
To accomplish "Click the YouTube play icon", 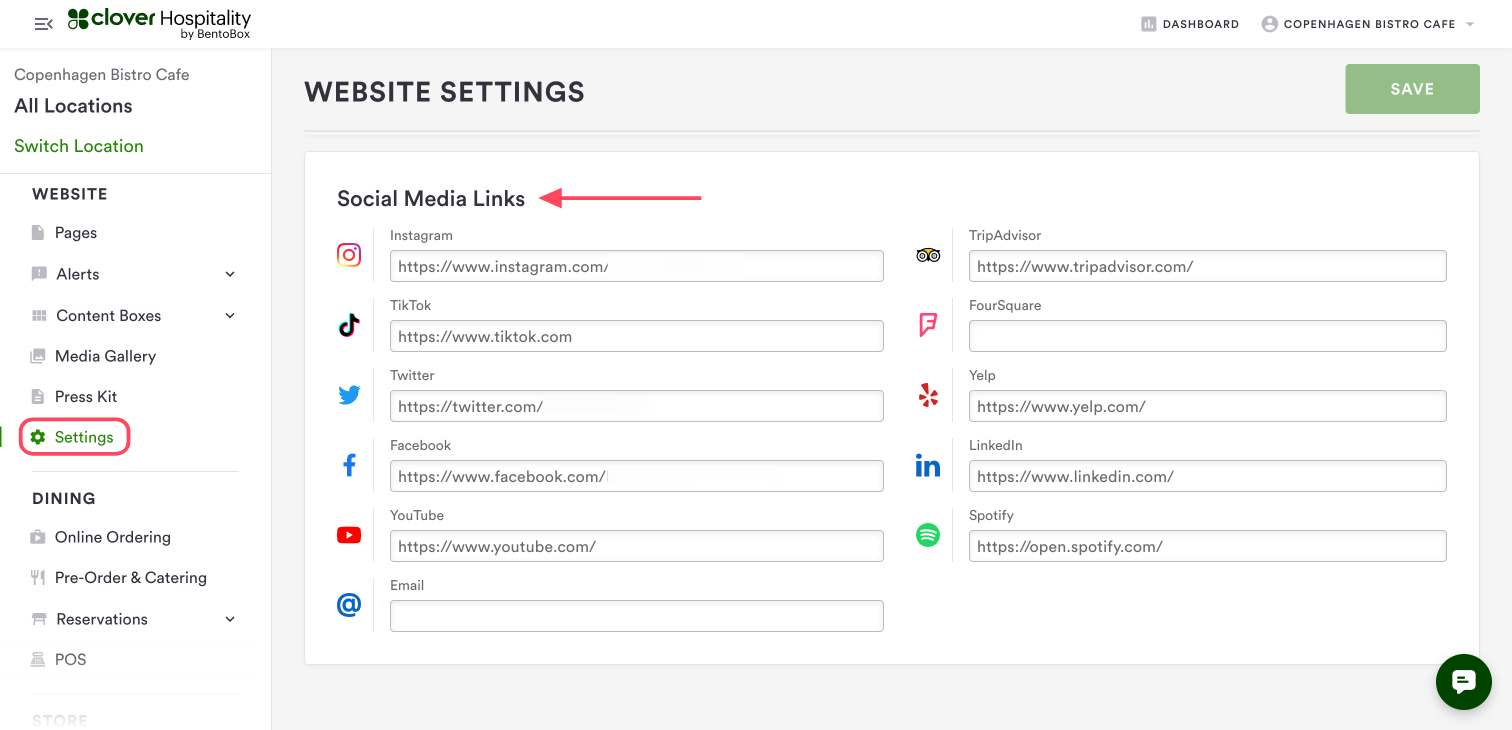I will pyautogui.click(x=349, y=535).
